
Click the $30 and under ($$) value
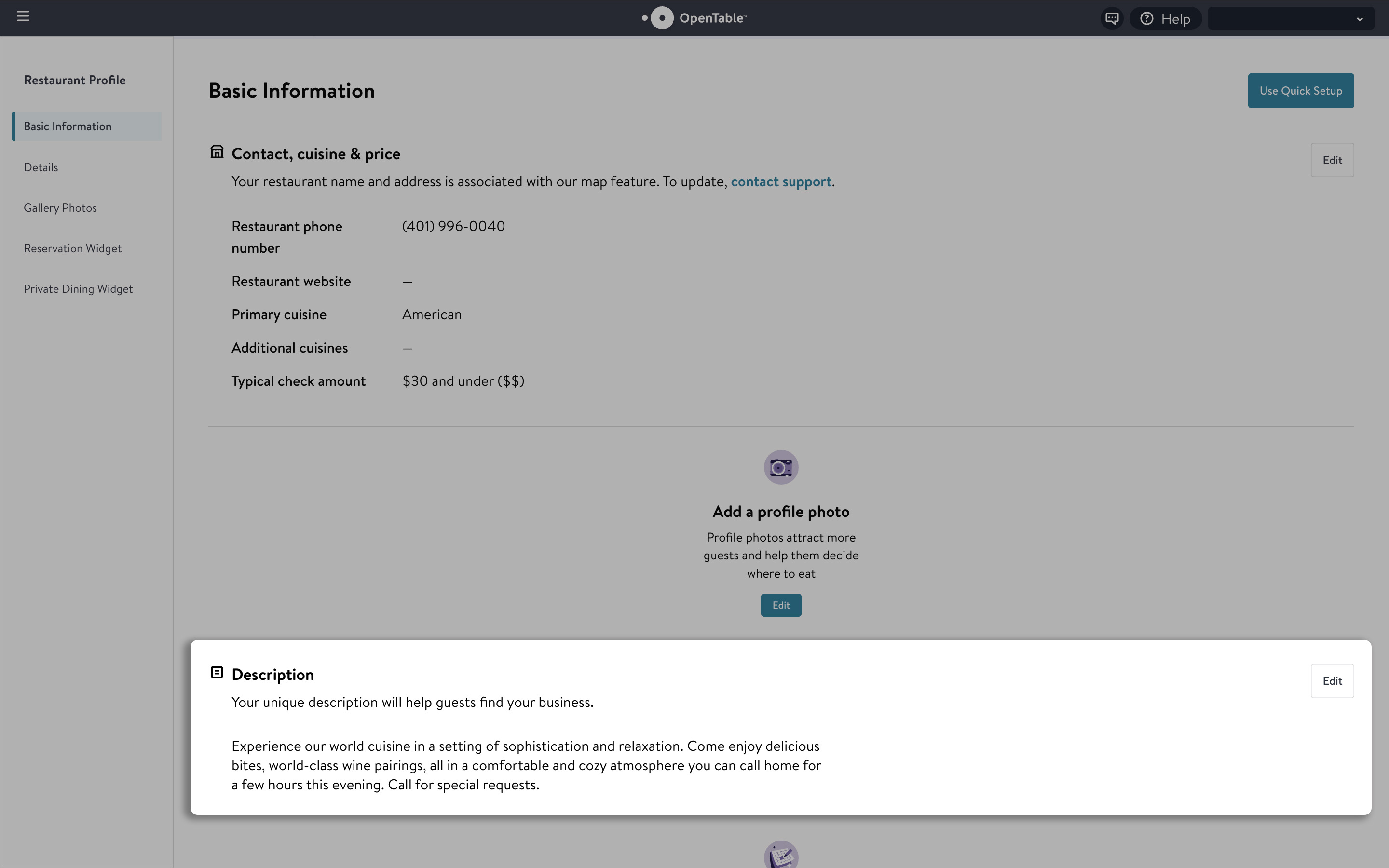click(x=463, y=381)
